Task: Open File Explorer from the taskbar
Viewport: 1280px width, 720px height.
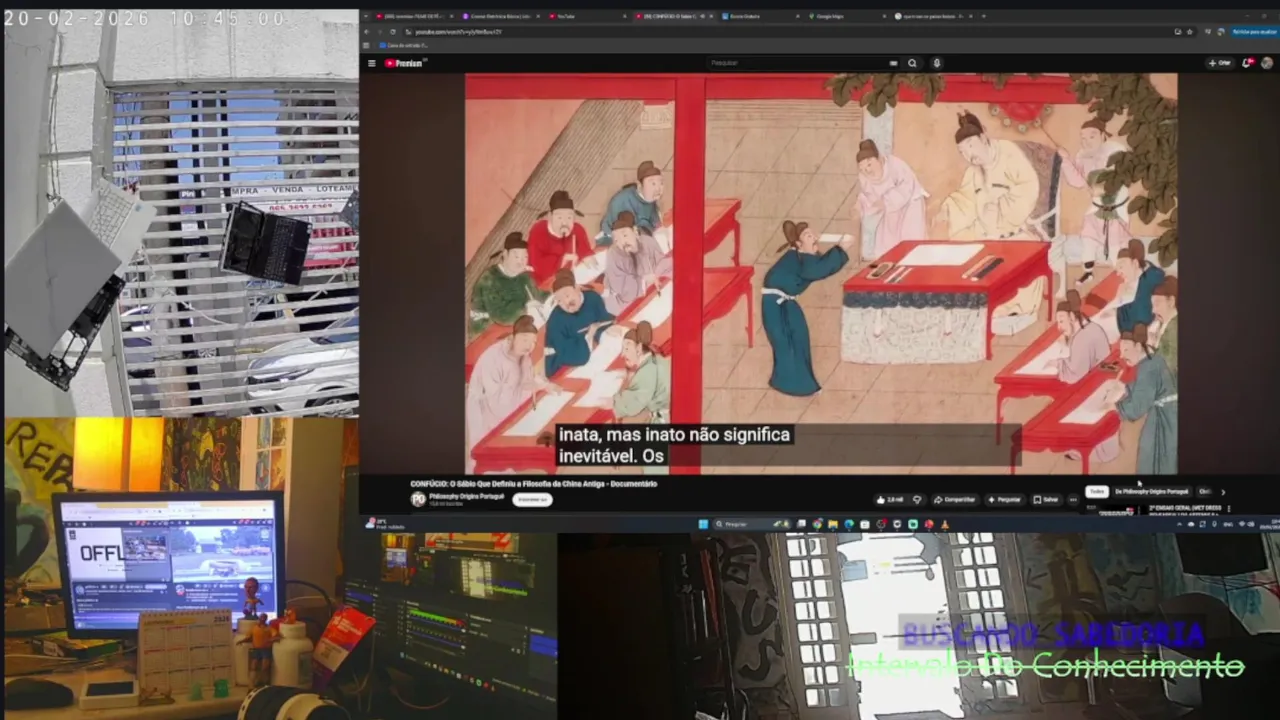Action: tap(833, 524)
